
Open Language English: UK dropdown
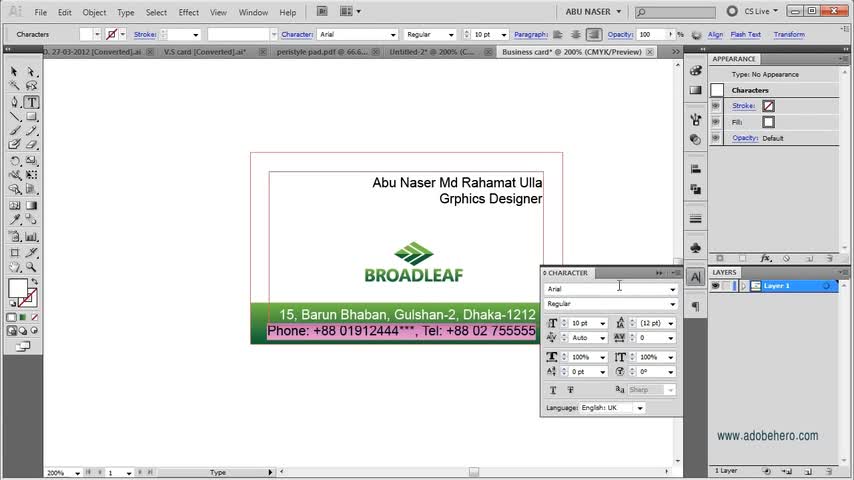[640, 408]
